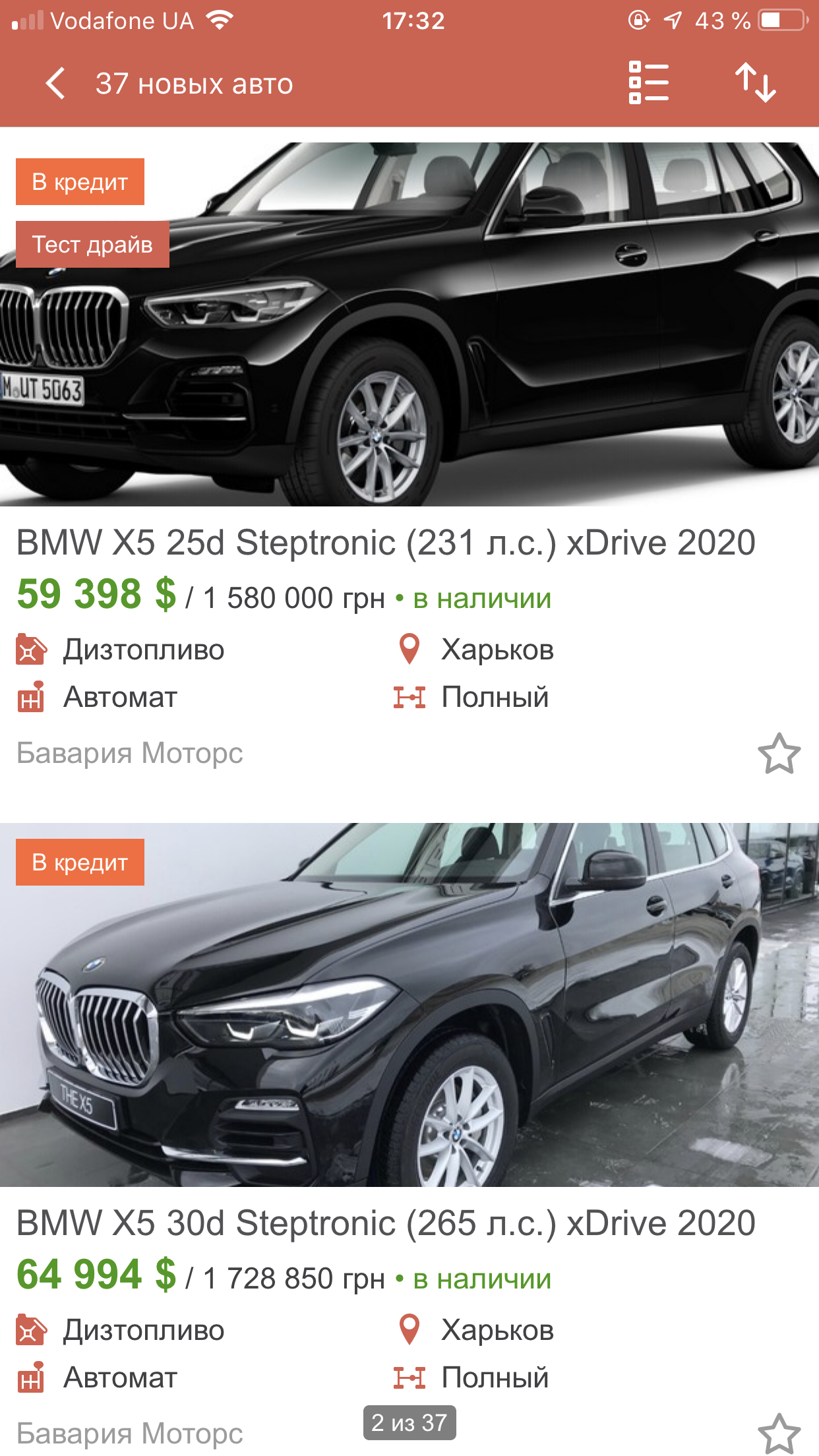Tap diesel fuel icon on first listing
This screenshot has height=1456, width=819.
[31, 650]
